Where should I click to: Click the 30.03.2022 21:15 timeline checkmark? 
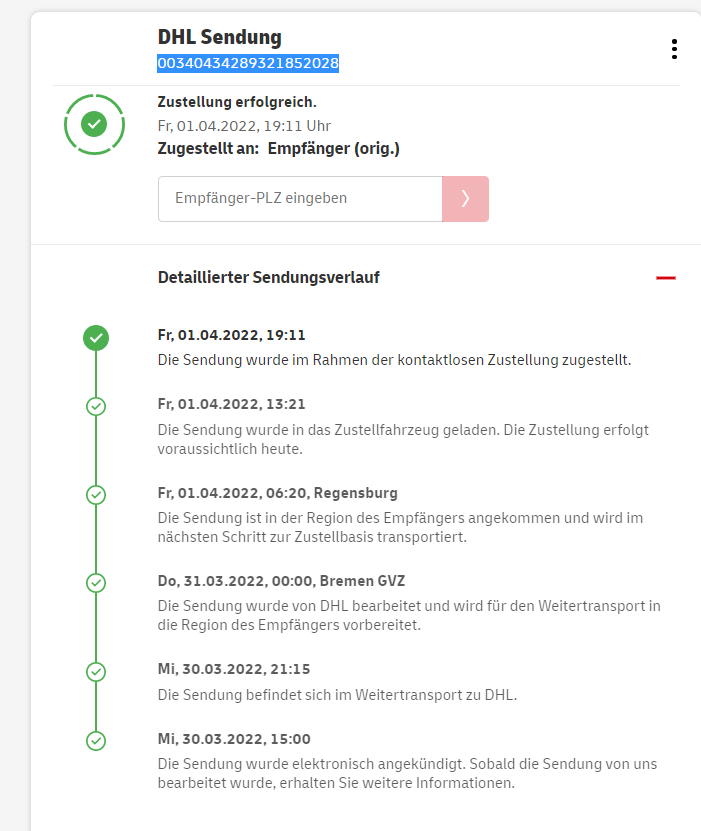click(96, 671)
